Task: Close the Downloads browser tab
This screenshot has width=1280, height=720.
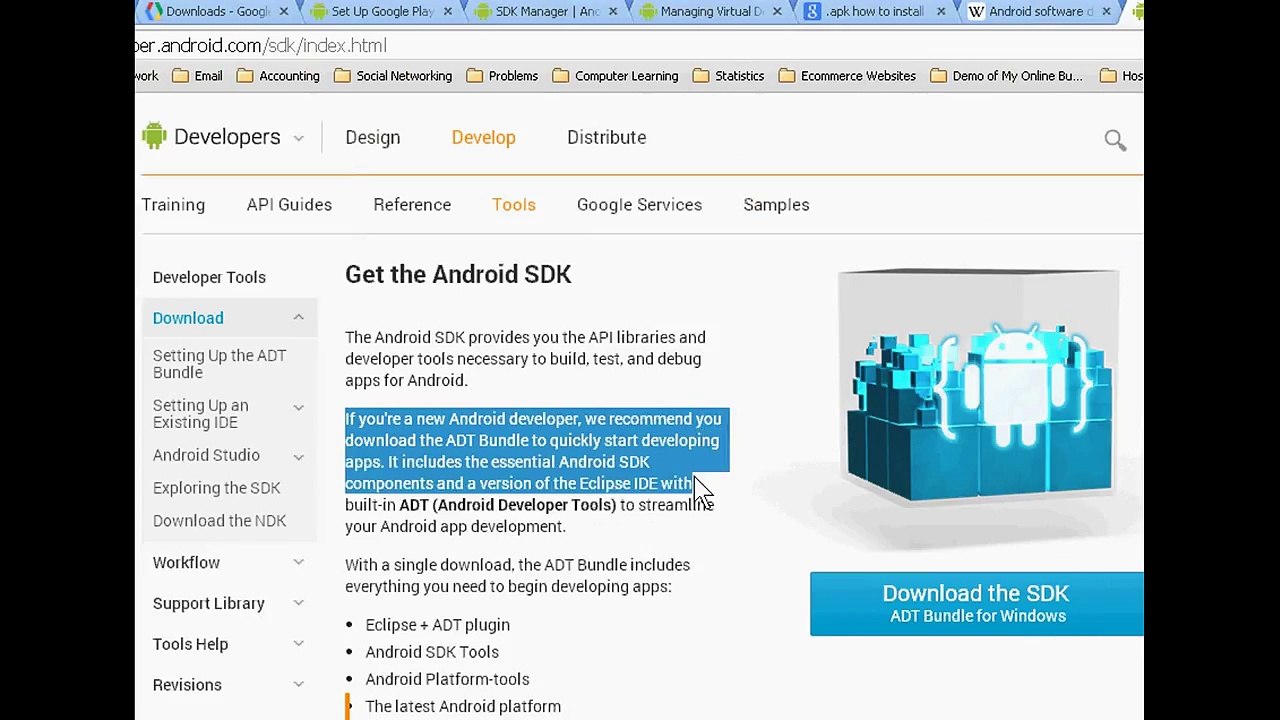Action: (x=284, y=11)
